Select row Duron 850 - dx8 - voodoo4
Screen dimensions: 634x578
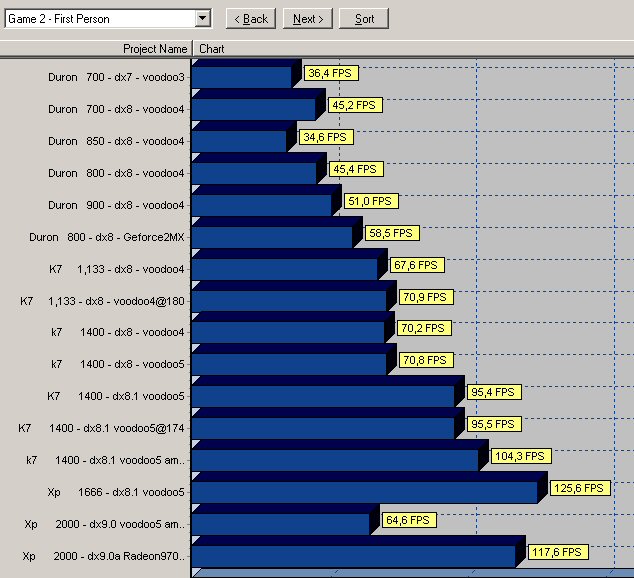116,141
